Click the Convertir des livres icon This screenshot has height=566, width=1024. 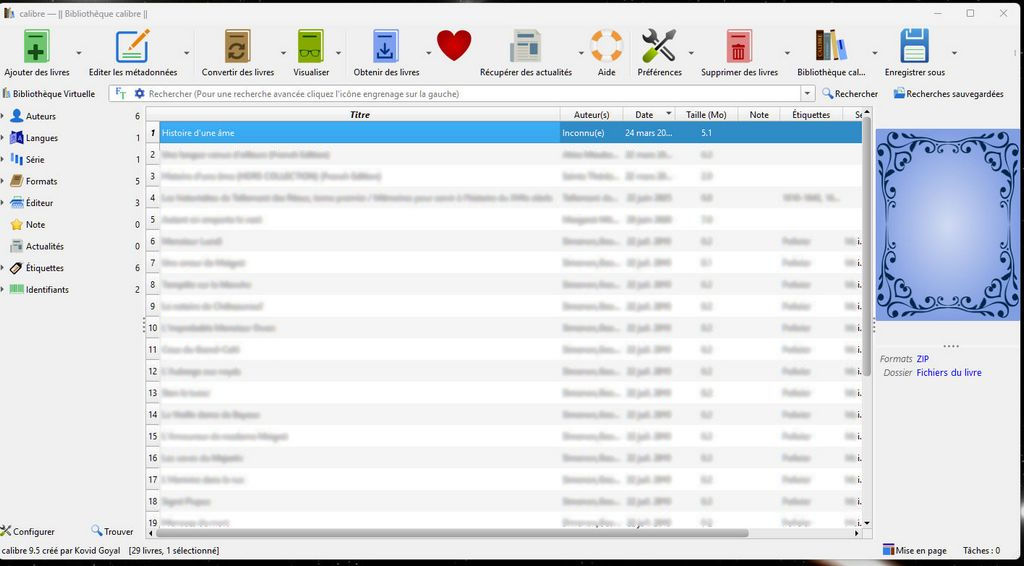click(237, 47)
